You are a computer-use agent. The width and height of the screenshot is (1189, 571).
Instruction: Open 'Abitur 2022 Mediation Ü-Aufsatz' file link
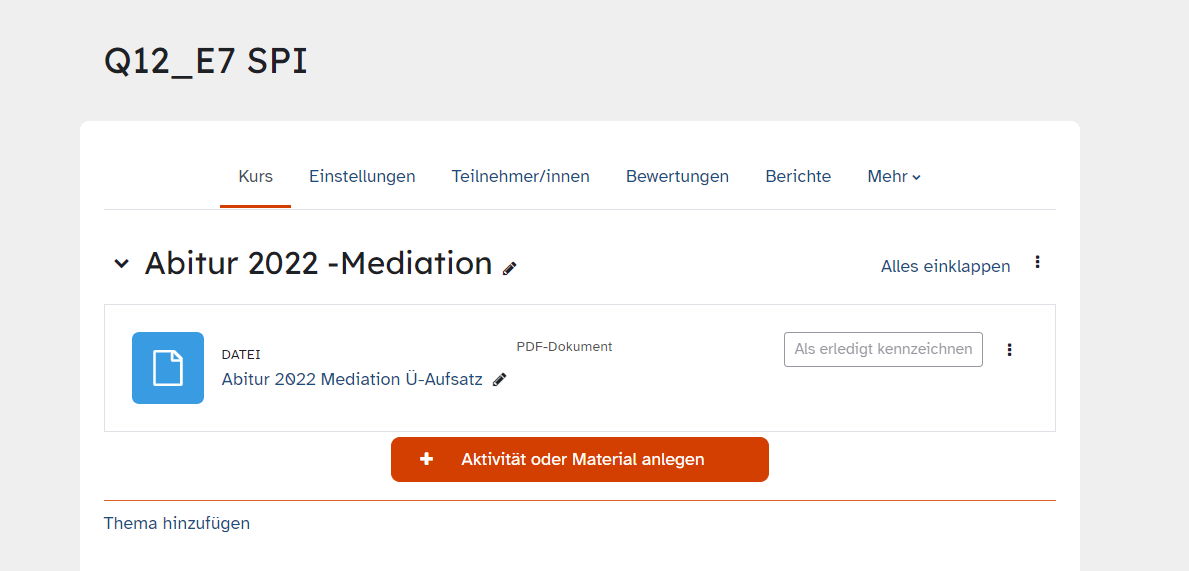pos(352,380)
